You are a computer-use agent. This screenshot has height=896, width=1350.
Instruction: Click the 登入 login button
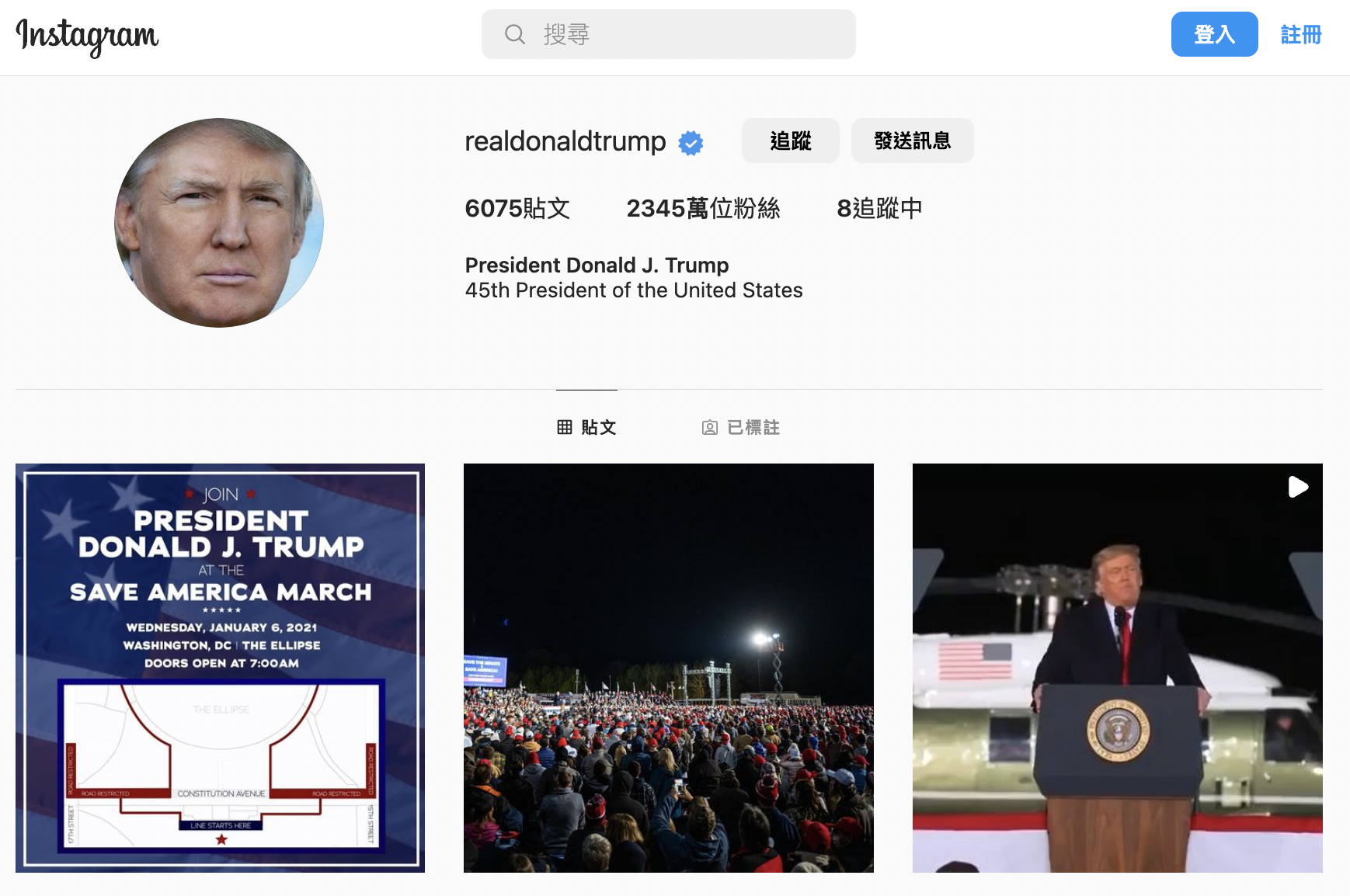1214,34
